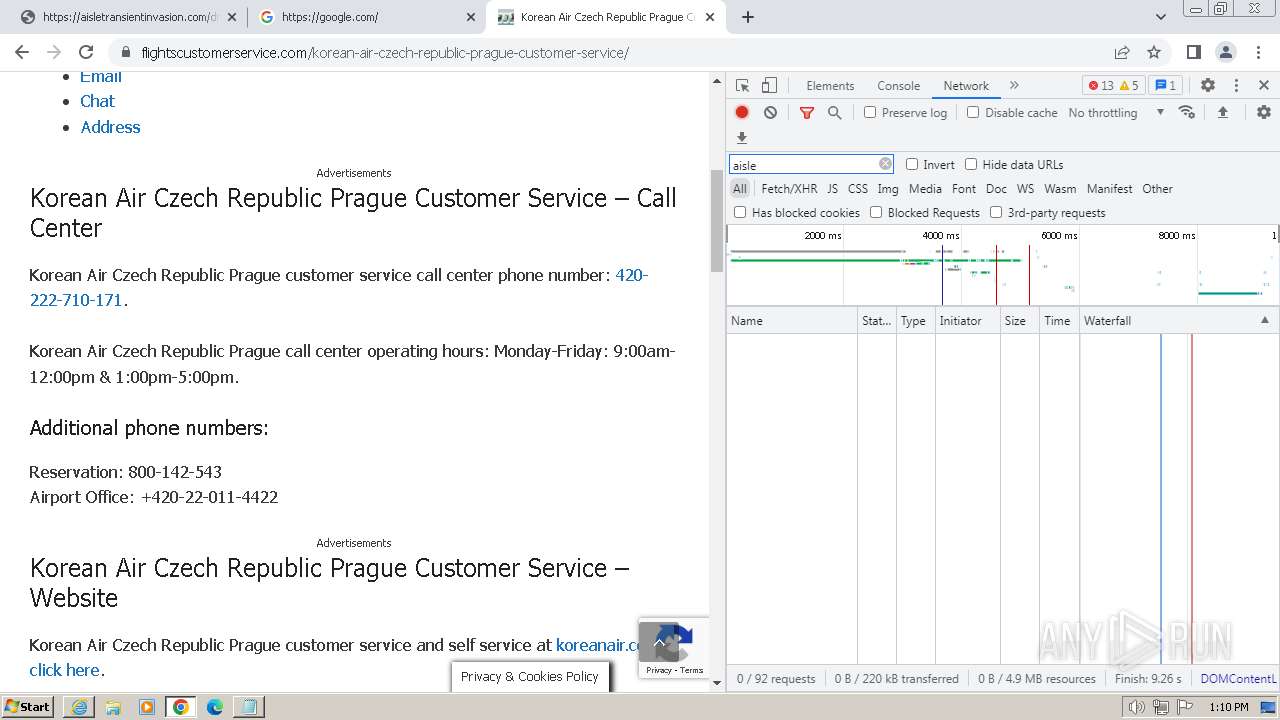
Task: Bookmark this page with the star
Action: pos(1154,52)
